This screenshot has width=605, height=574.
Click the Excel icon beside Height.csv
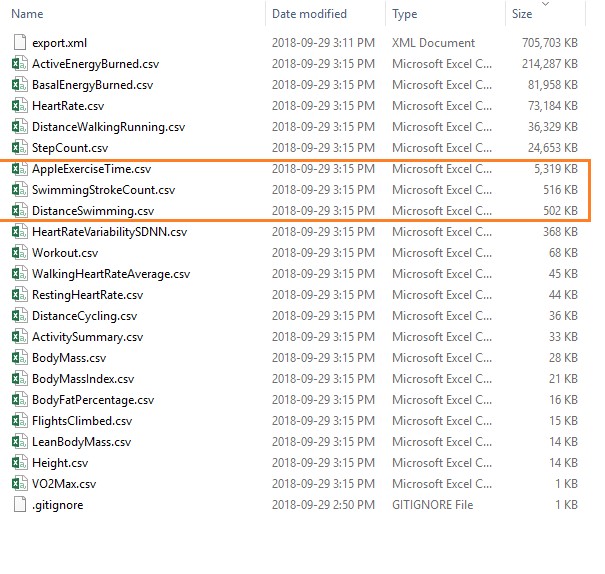[20, 463]
